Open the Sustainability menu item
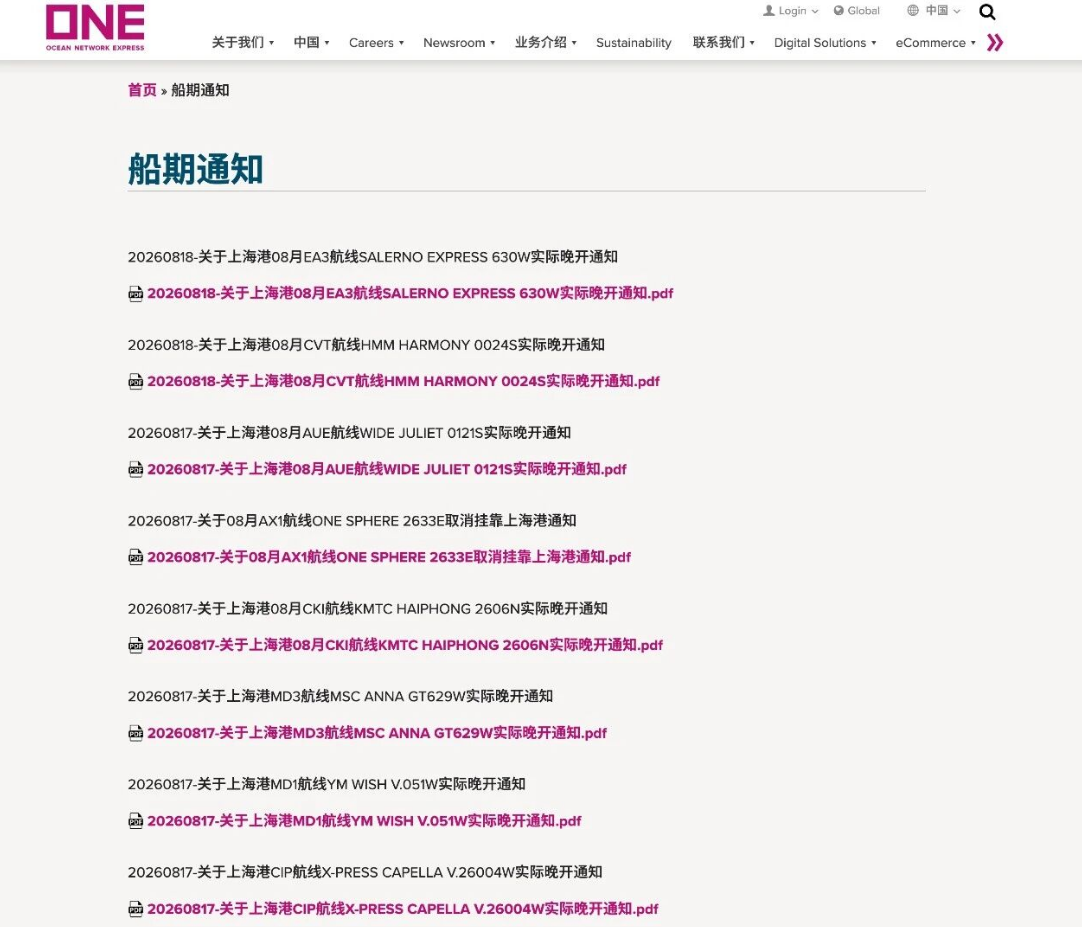Image resolution: width=1082 pixels, height=927 pixels. 633,43
